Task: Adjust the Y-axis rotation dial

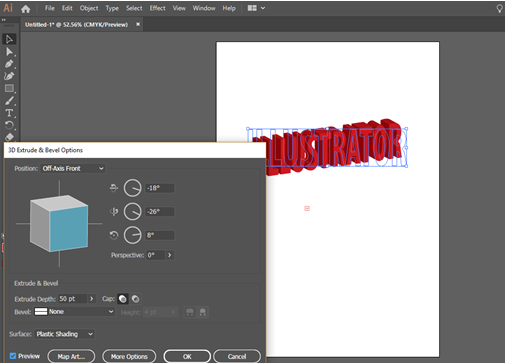Action: coord(133,211)
